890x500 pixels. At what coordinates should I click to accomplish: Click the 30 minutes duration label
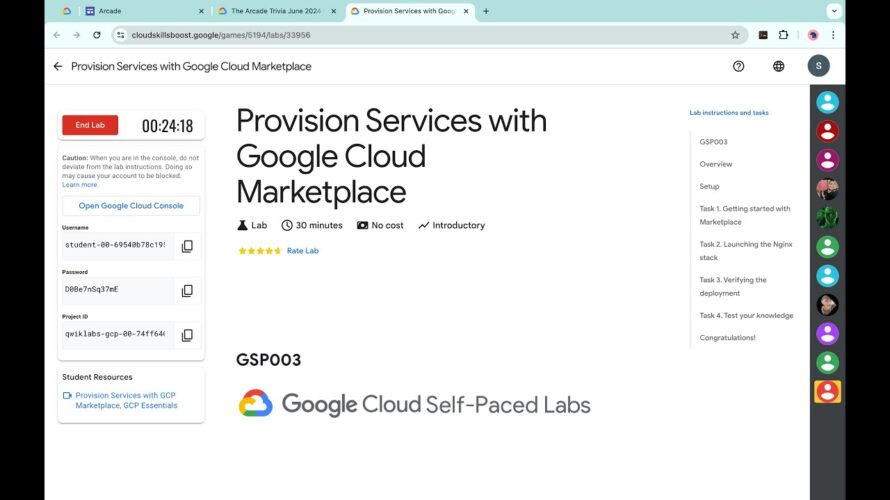click(x=312, y=225)
